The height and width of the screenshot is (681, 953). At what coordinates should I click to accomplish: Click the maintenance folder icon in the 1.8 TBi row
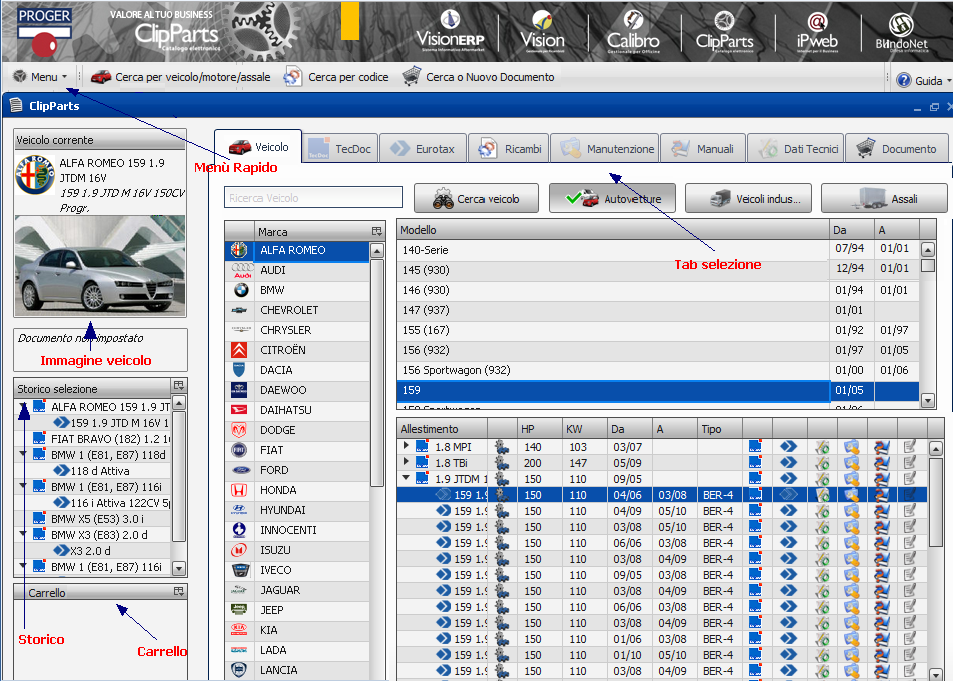[852, 463]
